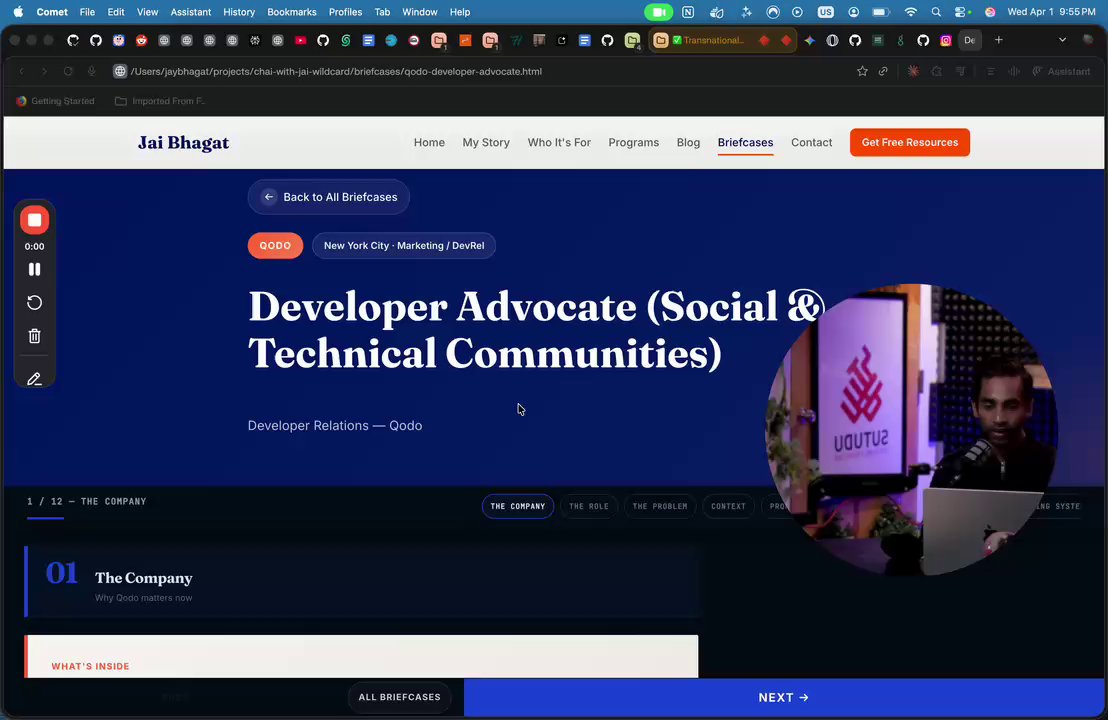
Task: Click the New York City · Marketing / DevRel tag
Action: pos(403,245)
